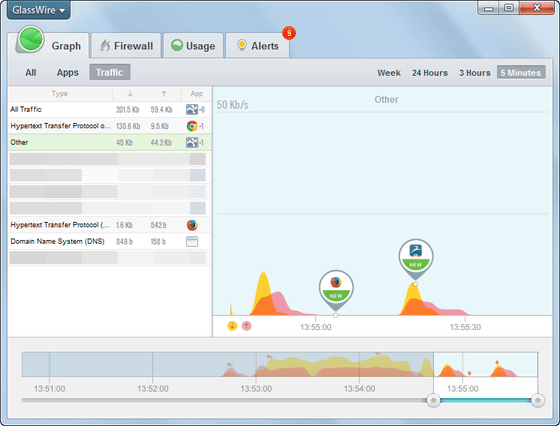
Task: Click the teal selected range bar
Action: click(x=485, y=400)
